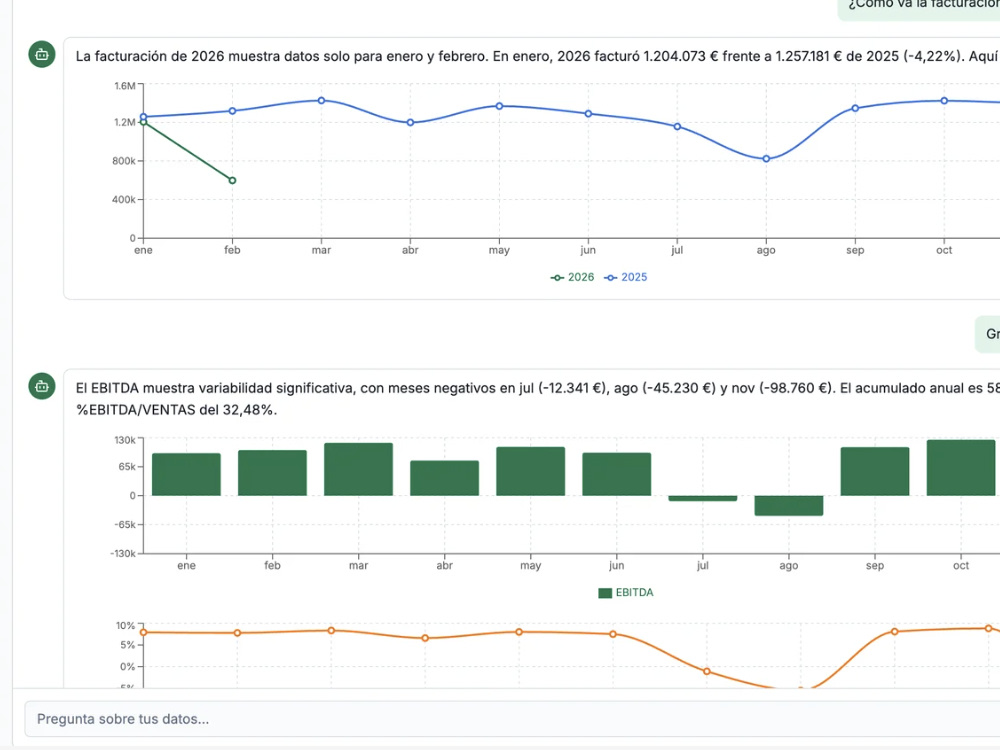Click the EBITDA bar for ene
Viewport: 1000px width, 750px height.
click(186, 474)
